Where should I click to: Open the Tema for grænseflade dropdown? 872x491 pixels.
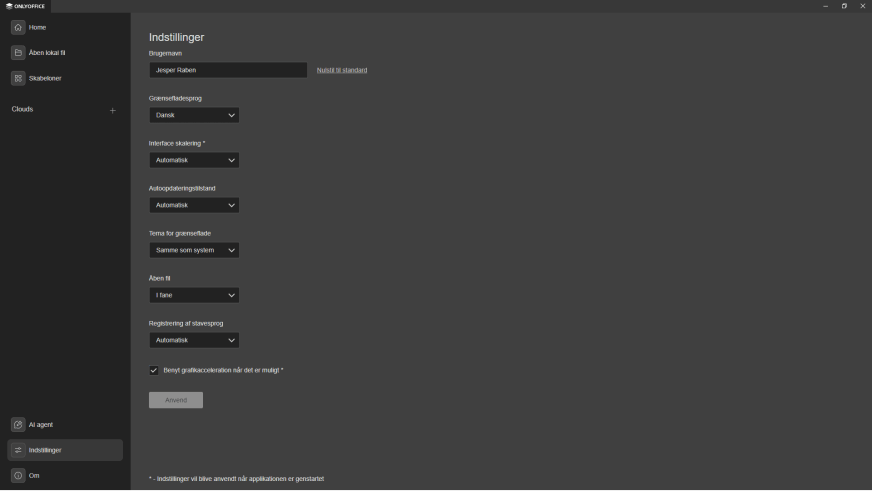click(x=194, y=250)
